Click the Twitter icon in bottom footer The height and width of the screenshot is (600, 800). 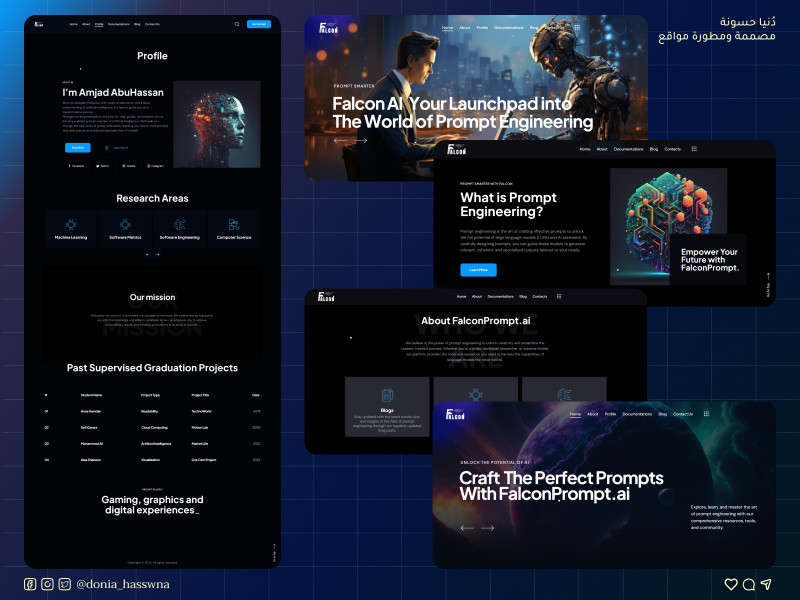pyautogui.click(x=64, y=584)
